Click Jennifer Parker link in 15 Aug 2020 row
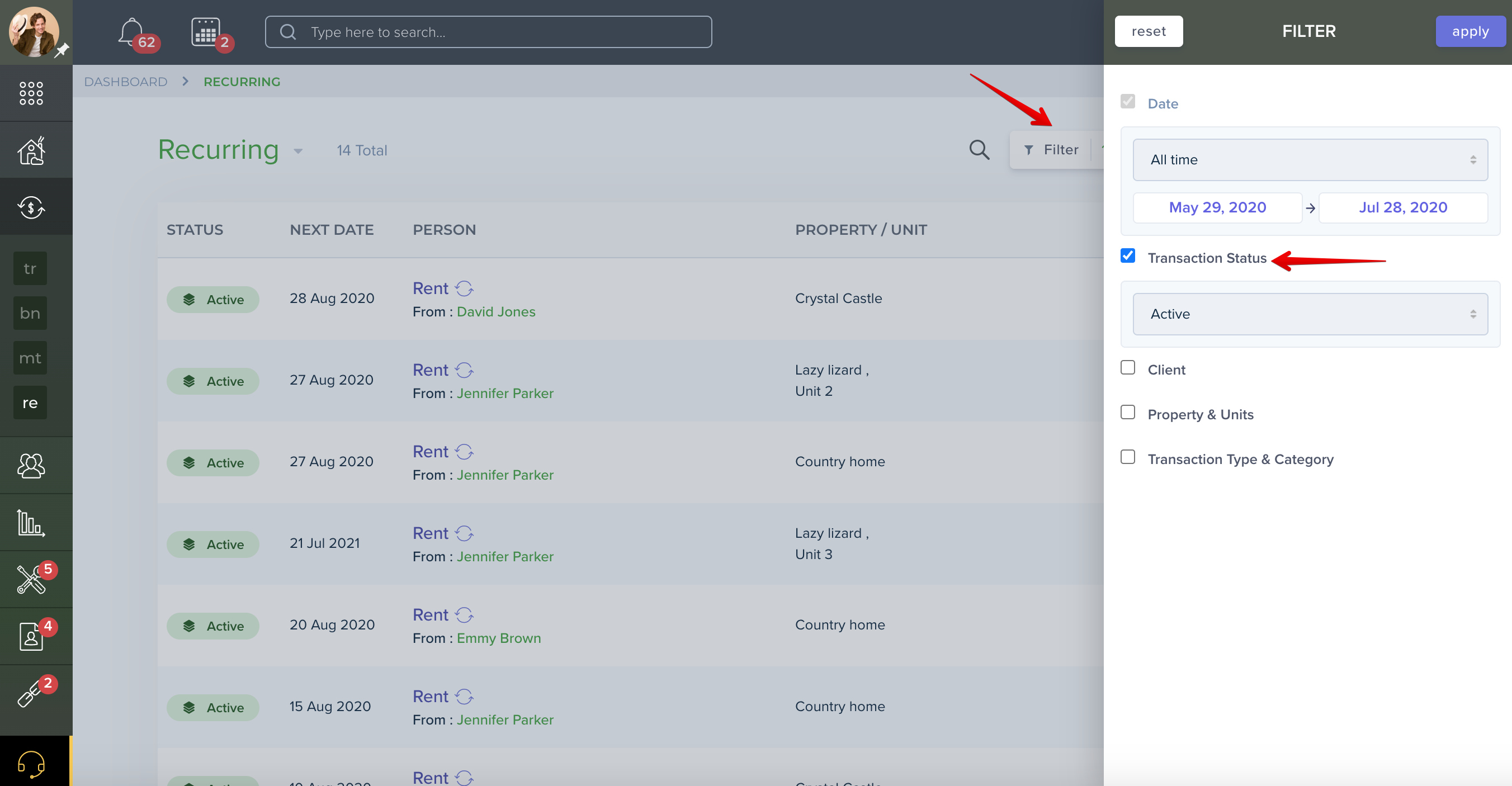This screenshot has height=786, width=1512. pos(505,719)
